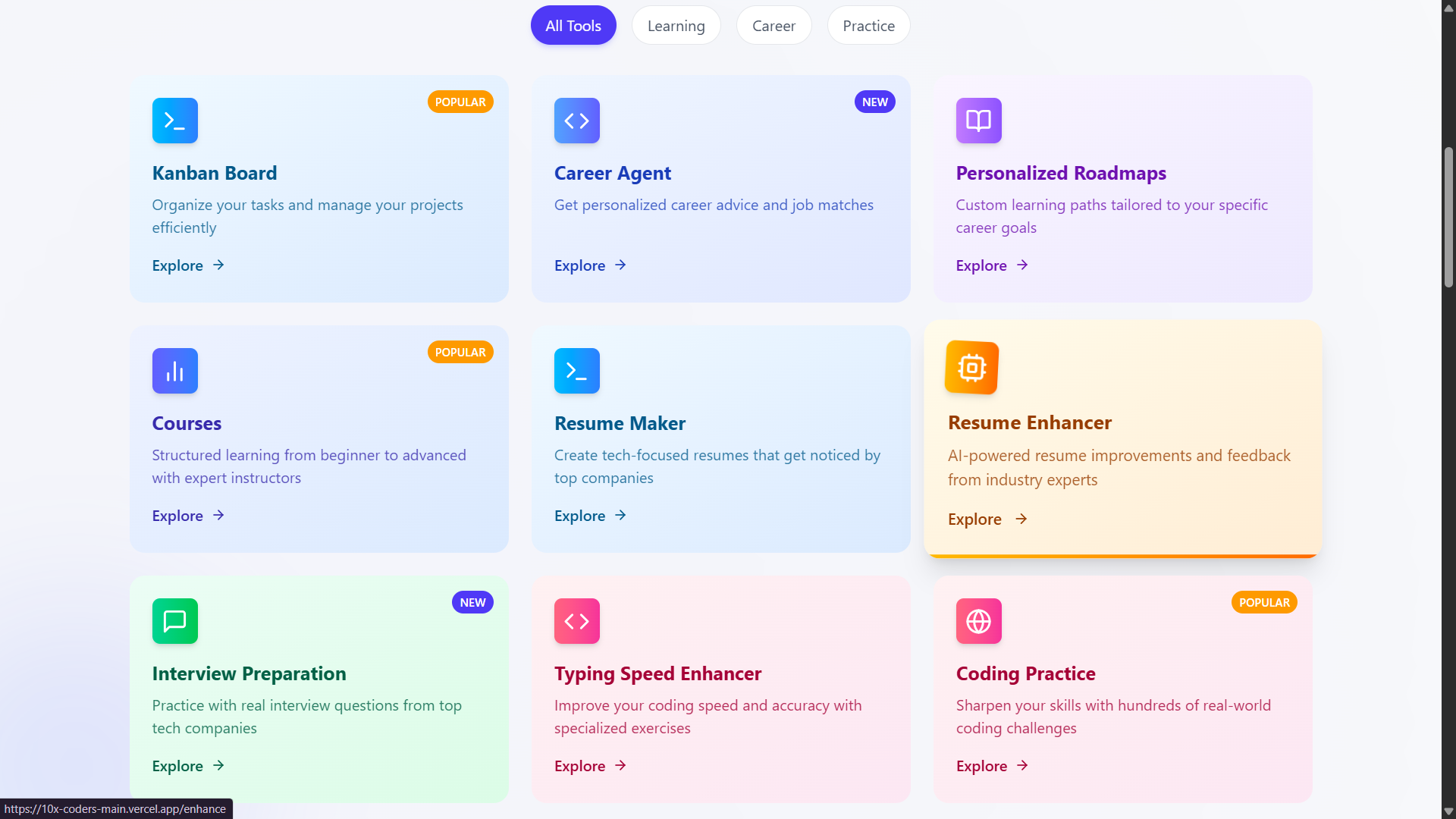Viewport: 1456px width, 819px height.
Task: Click the NEW badge on Career Agent
Action: [874, 102]
